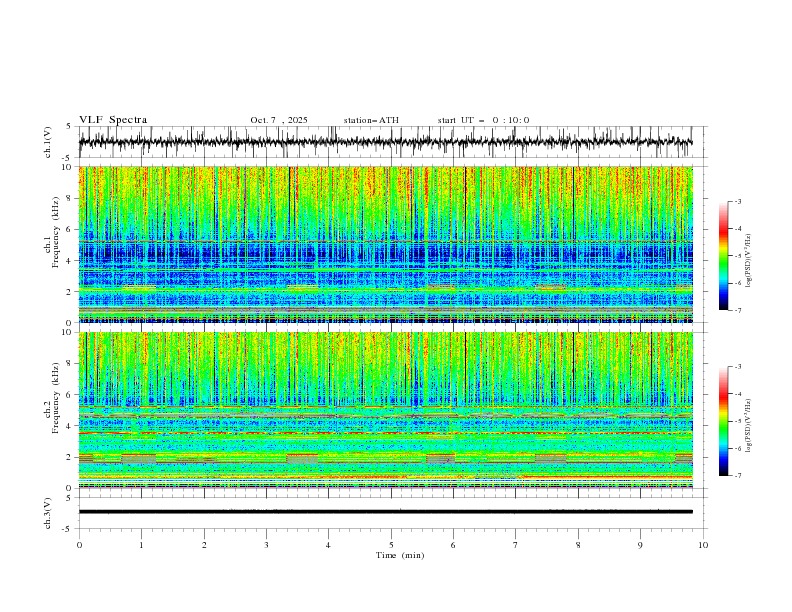Click the "VLF Spectra" plot title
The image size is (792, 612).
click(113, 120)
